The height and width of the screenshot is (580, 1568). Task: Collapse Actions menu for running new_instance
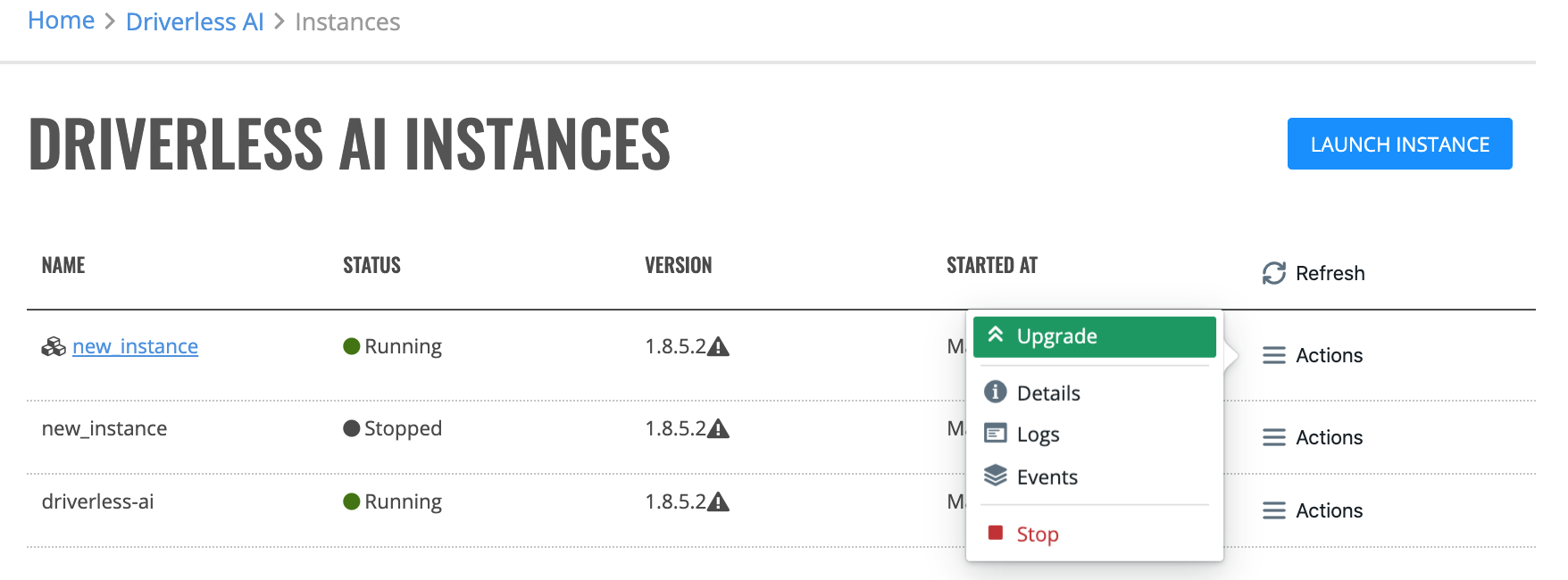pos(1312,355)
